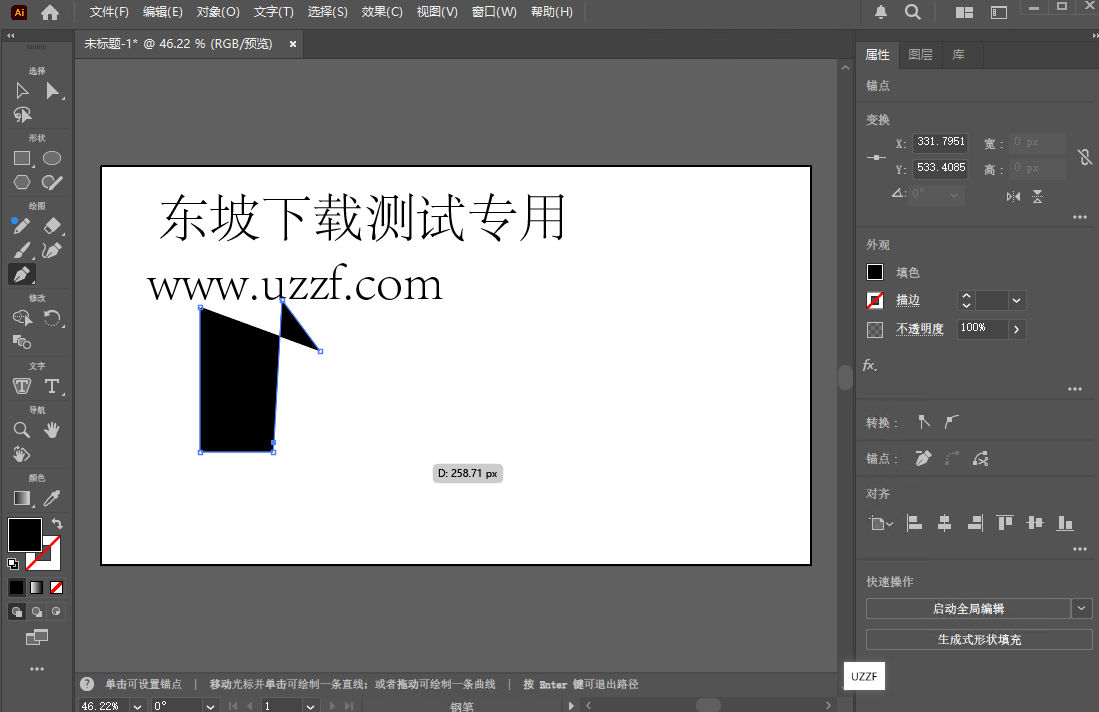Select the Rotate tool

coord(50,318)
